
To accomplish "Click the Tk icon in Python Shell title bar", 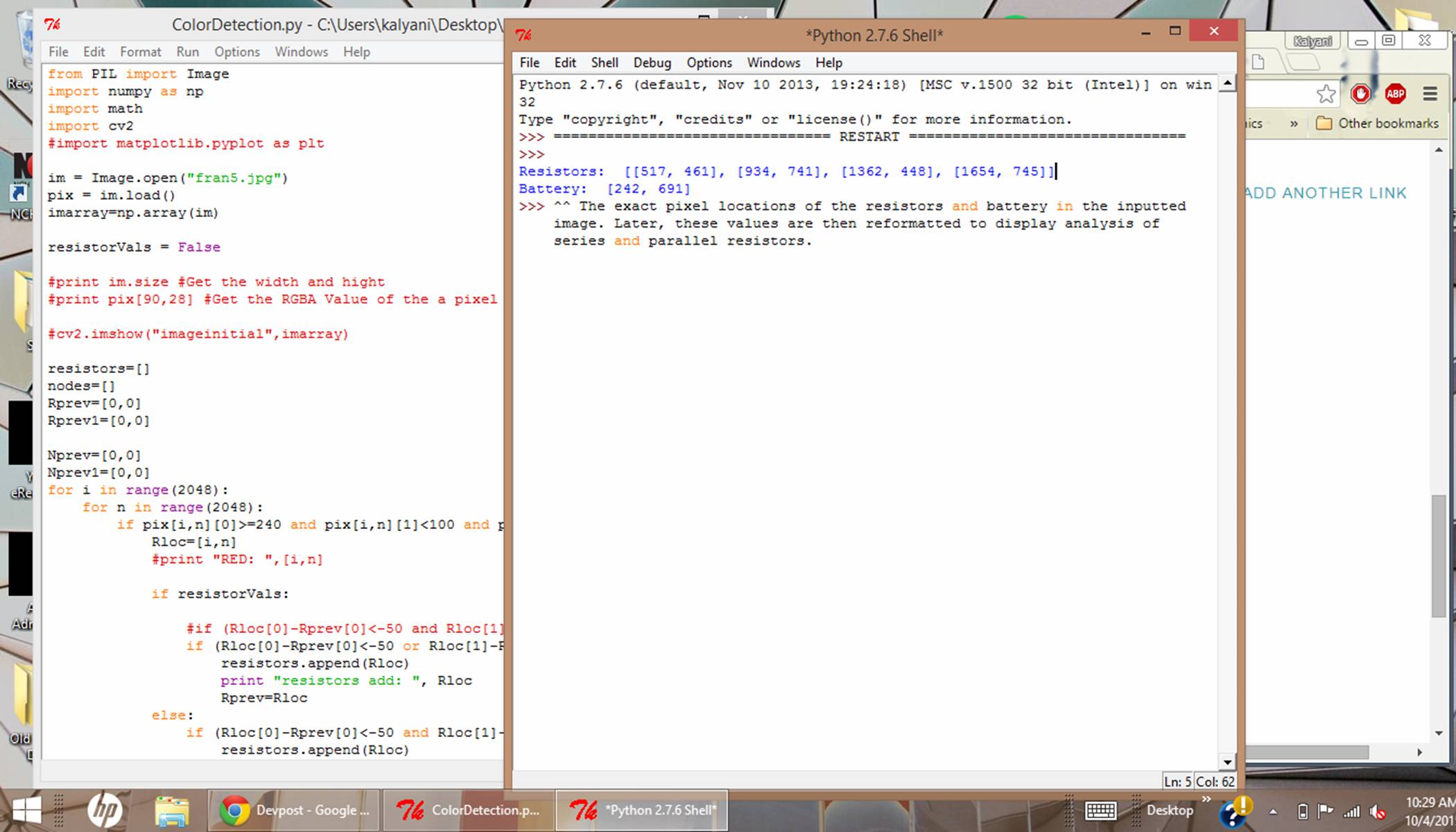I will click(524, 35).
